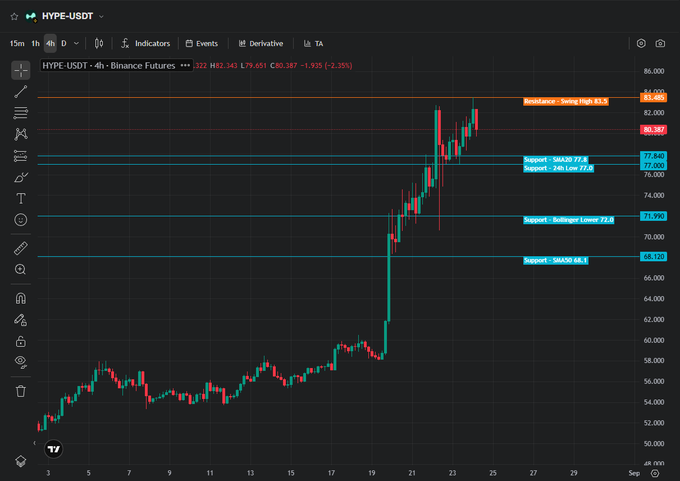680x481 pixels.
Task: Open time axis settings gear icon
Action: click(x=655, y=473)
